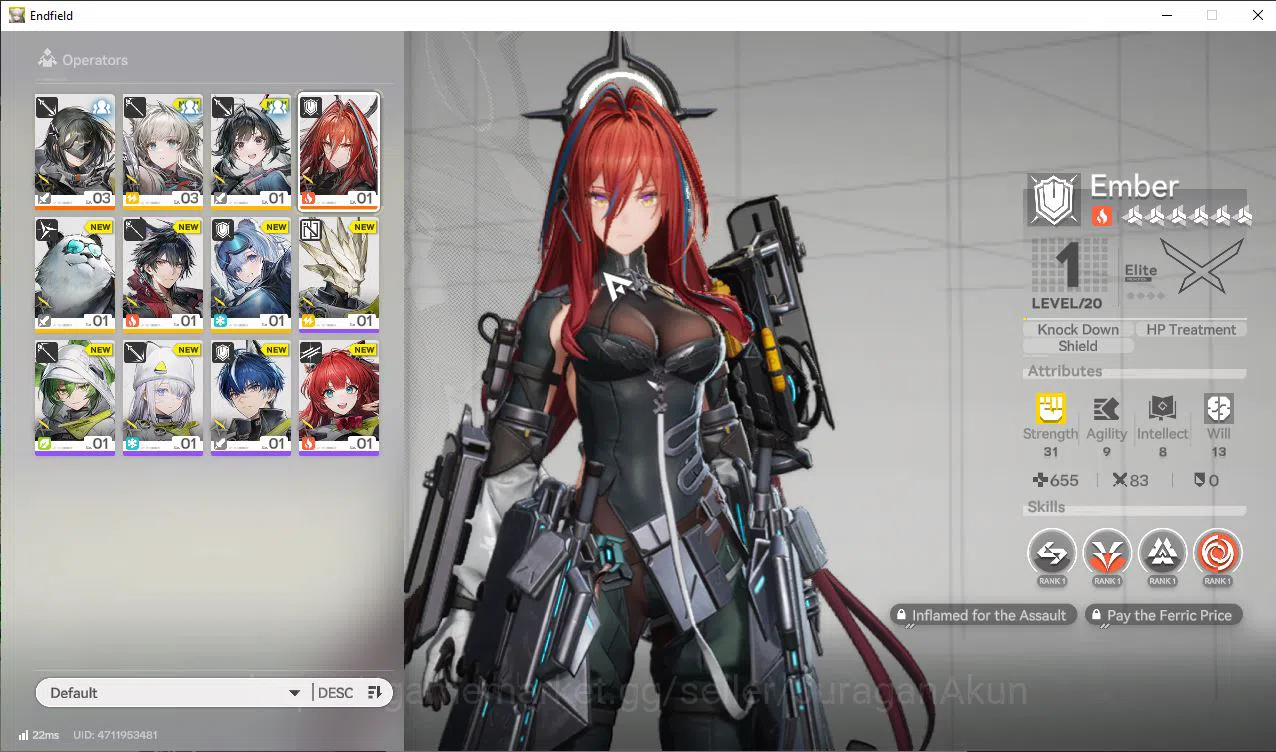Click the locked Inflamed for the Assault talent
The image size is (1276, 752).
pyautogui.click(x=984, y=615)
